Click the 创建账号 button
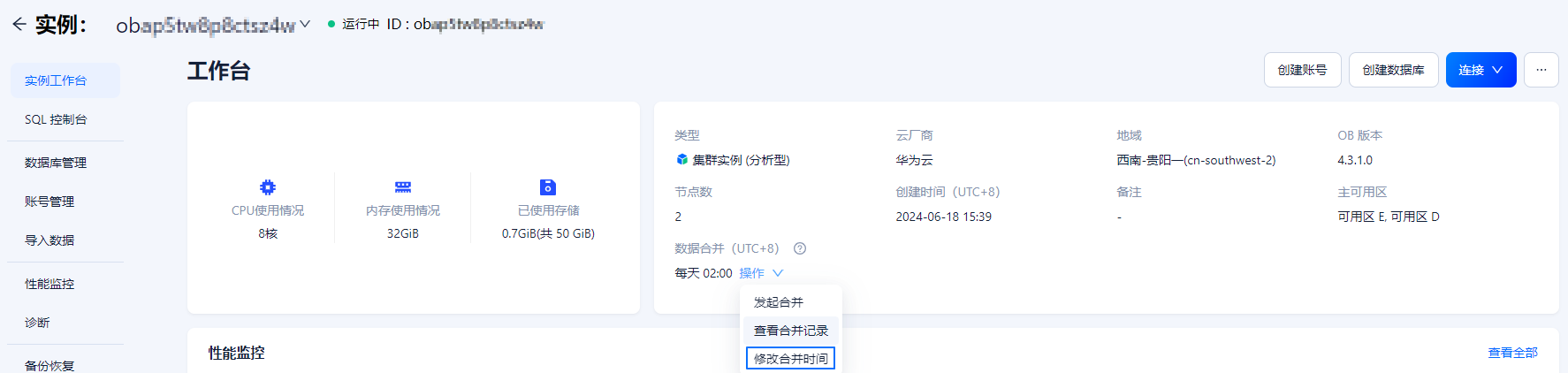 1303,70
